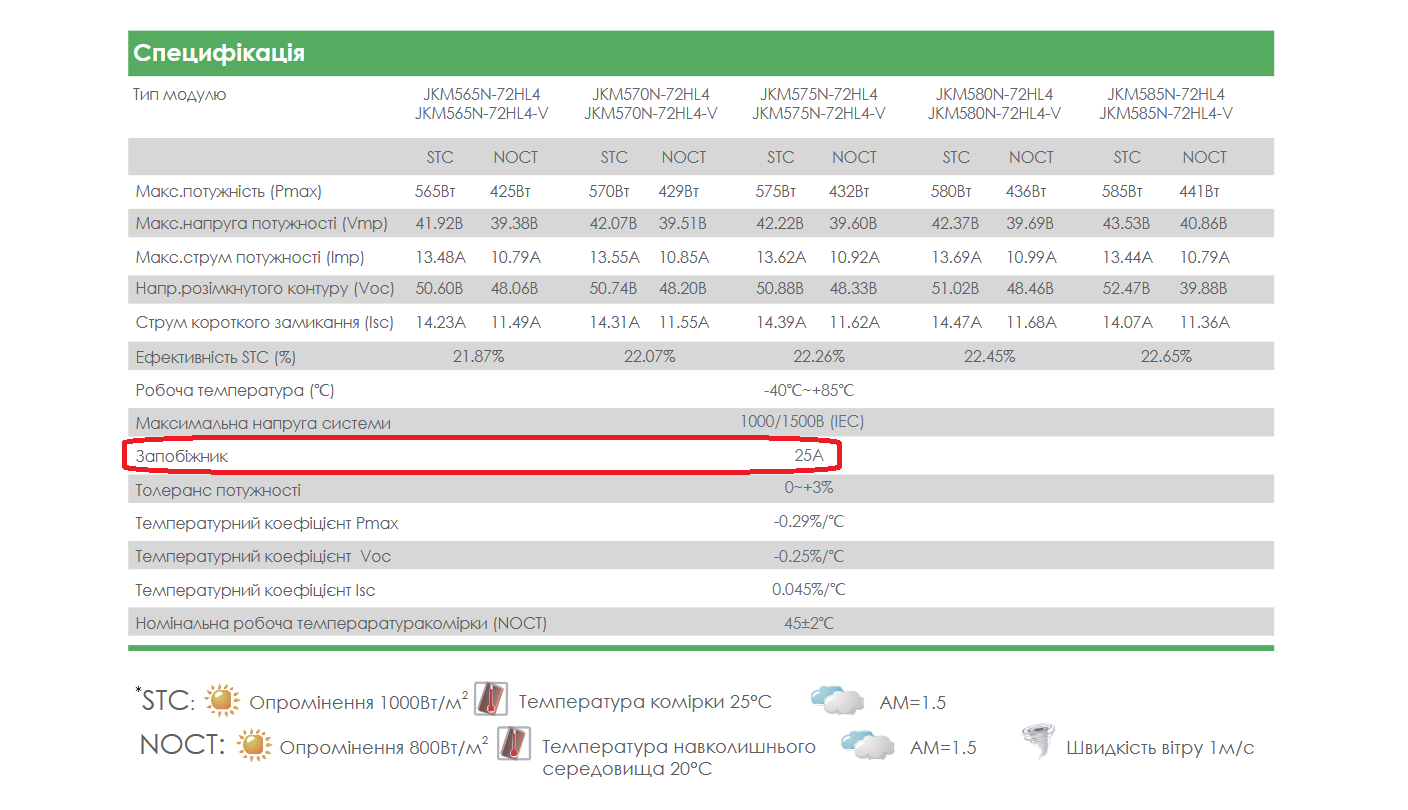Click the cloud icon in the NOCT row

pyautogui.click(x=867, y=744)
